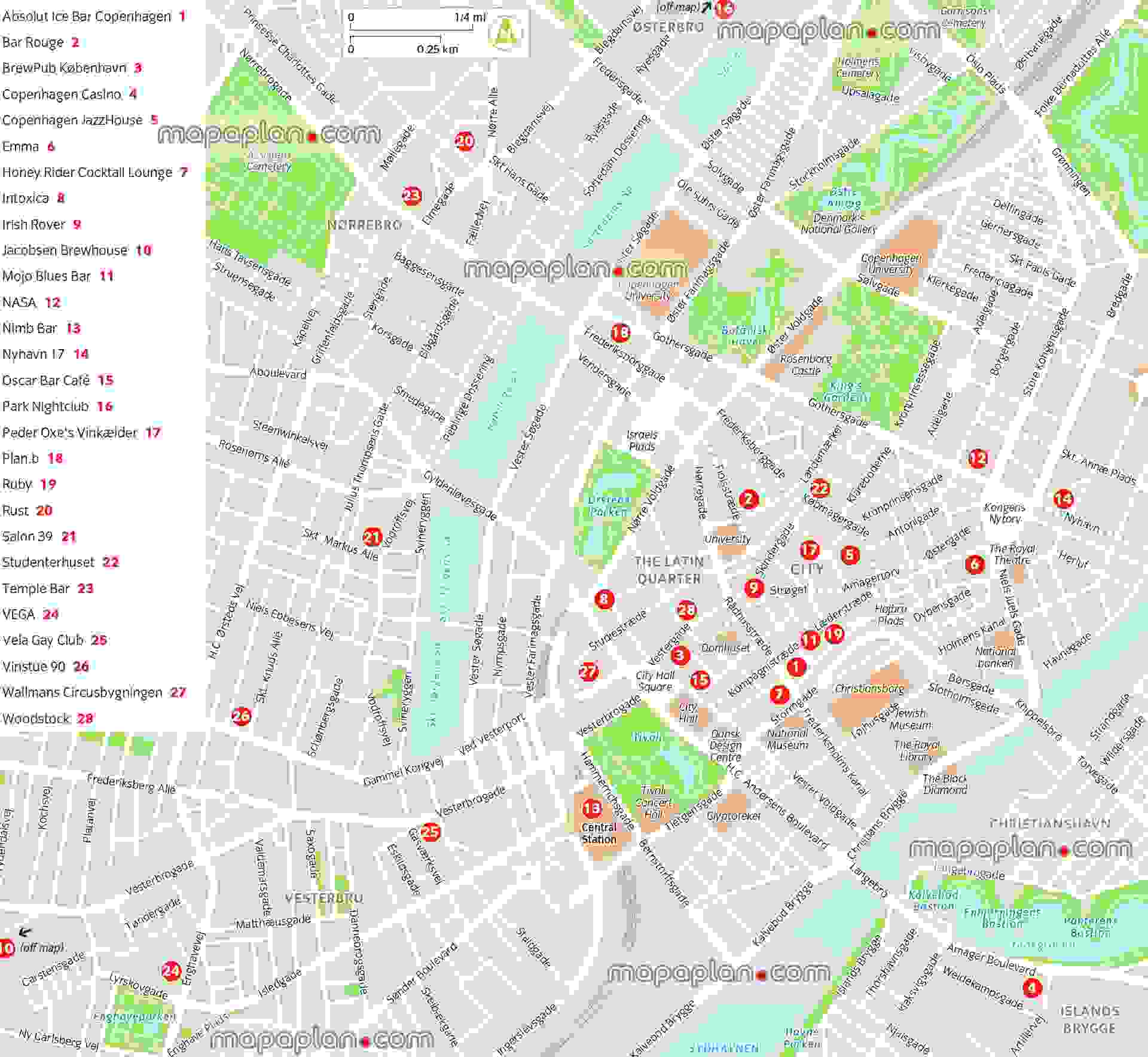Click map marker 2 beside Fiolstræde
The height and width of the screenshot is (1057, 1148).
pos(748,499)
